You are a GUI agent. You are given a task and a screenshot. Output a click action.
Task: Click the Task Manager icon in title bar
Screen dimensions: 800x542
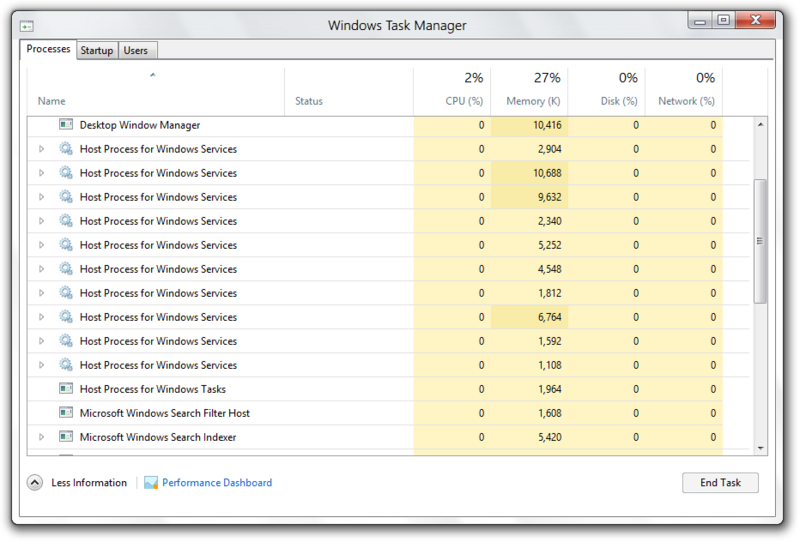pyautogui.click(x=26, y=25)
